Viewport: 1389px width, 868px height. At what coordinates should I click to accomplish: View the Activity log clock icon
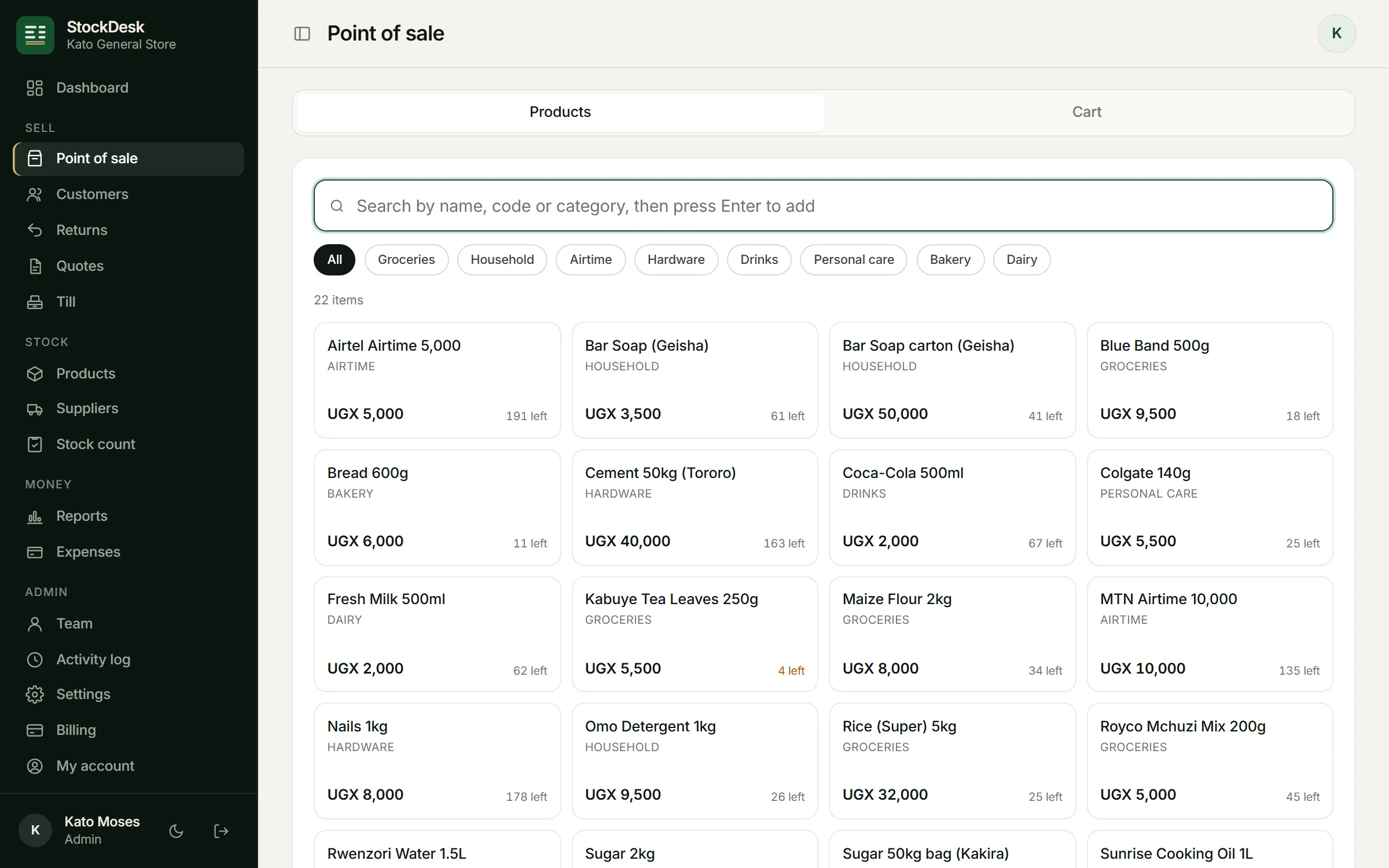click(35, 660)
